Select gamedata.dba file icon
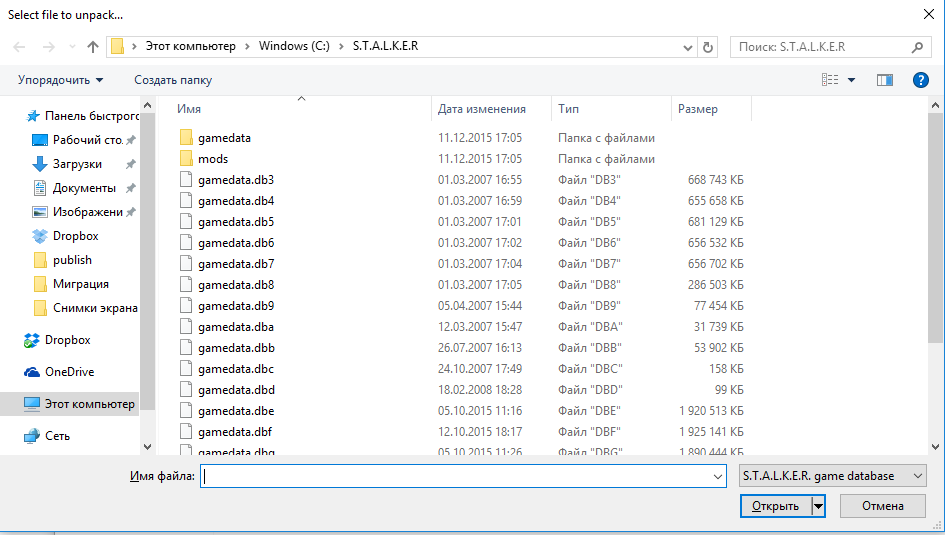 [186, 327]
